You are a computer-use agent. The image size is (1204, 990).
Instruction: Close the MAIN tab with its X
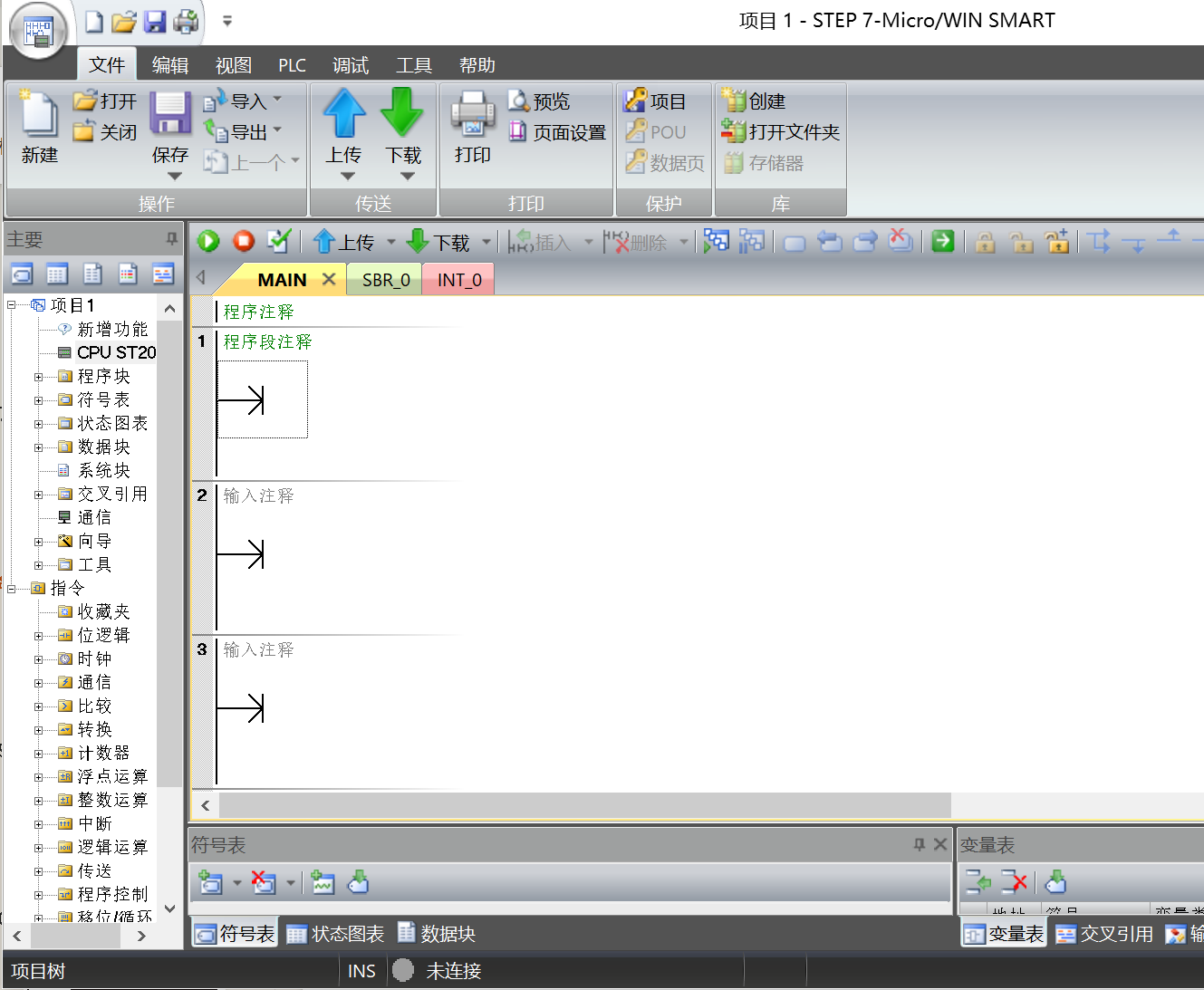(329, 279)
